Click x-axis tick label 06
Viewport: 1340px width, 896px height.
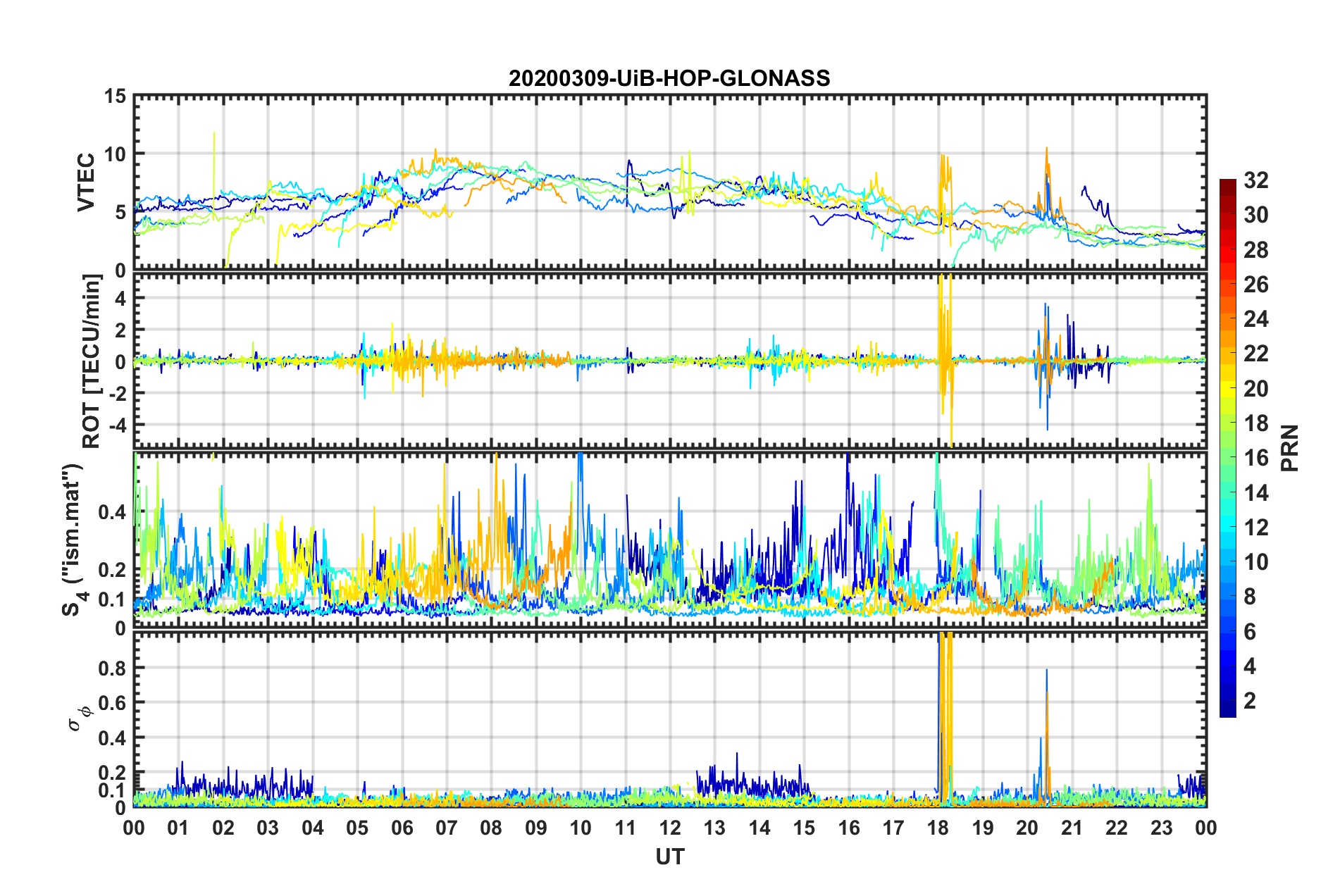pos(402,828)
